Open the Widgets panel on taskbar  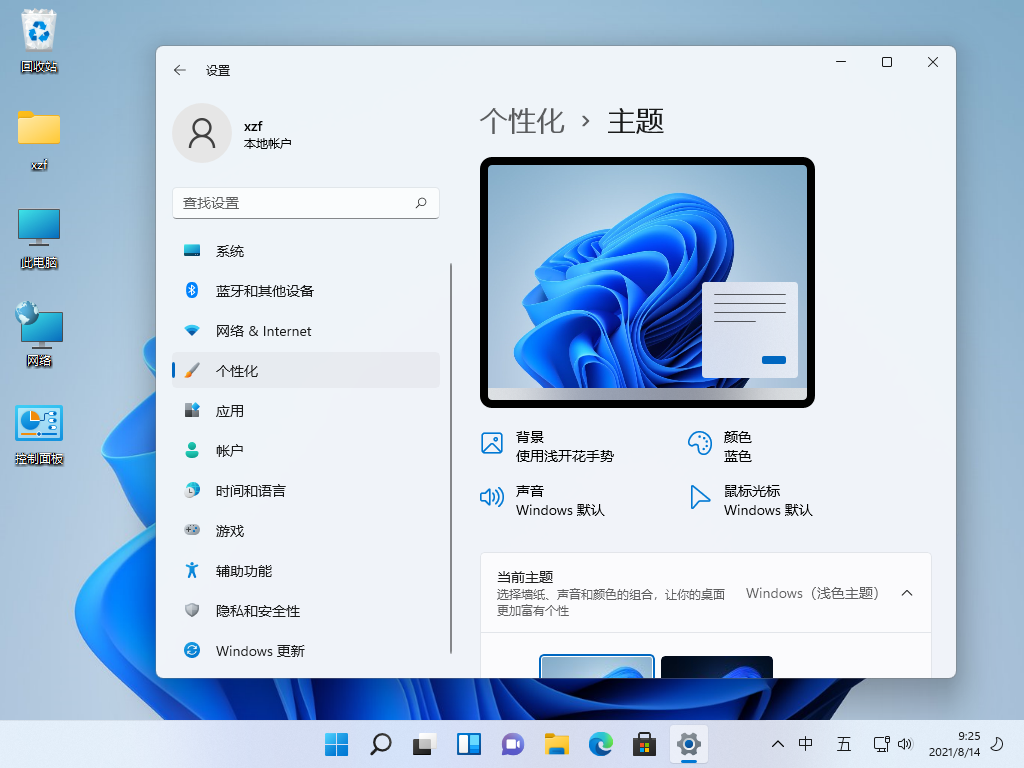click(x=469, y=744)
